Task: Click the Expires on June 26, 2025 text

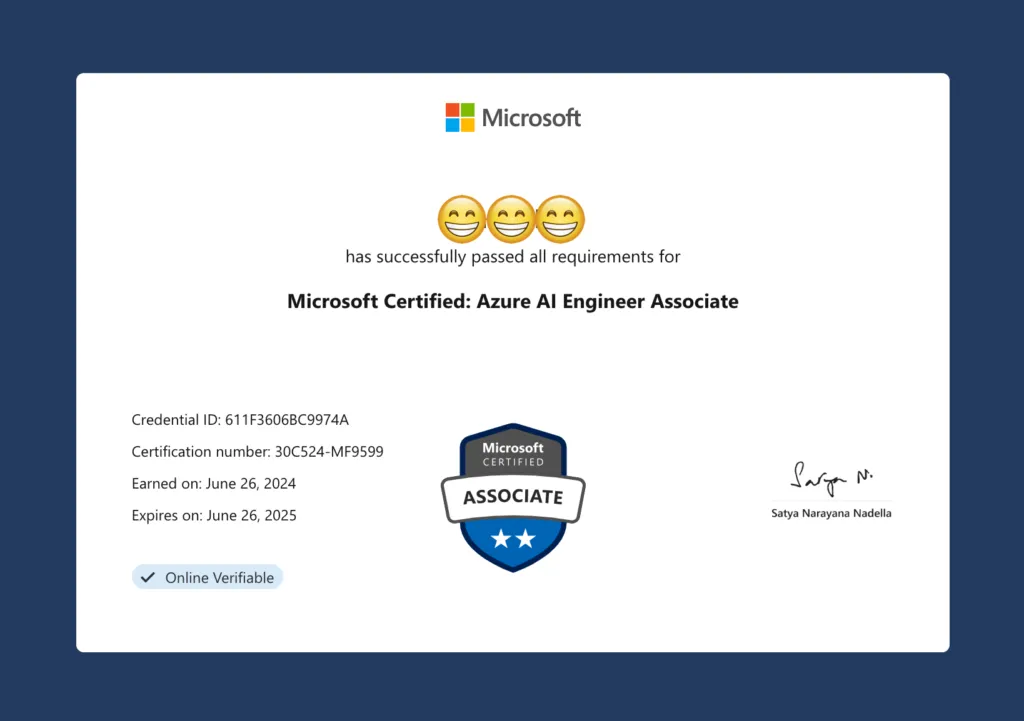Action: pyautogui.click(x=213, y=515)
